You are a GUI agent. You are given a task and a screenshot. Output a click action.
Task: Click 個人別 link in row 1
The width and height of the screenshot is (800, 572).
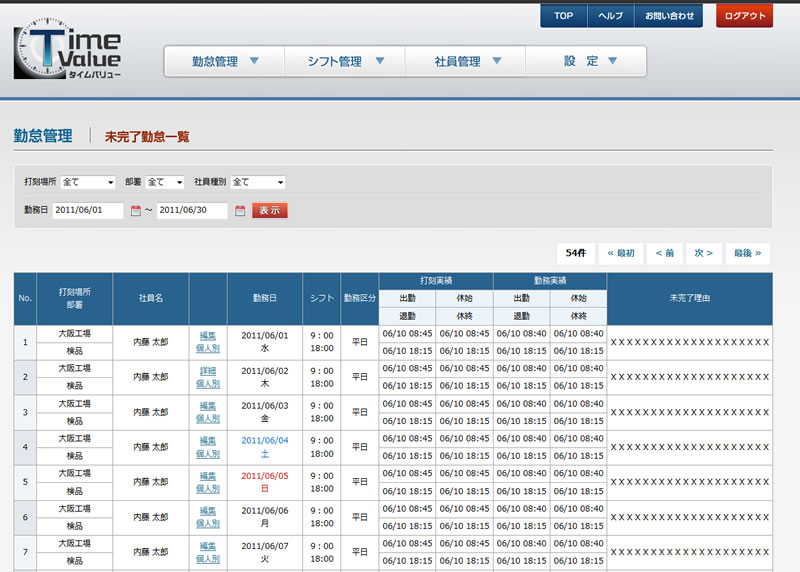208,349
